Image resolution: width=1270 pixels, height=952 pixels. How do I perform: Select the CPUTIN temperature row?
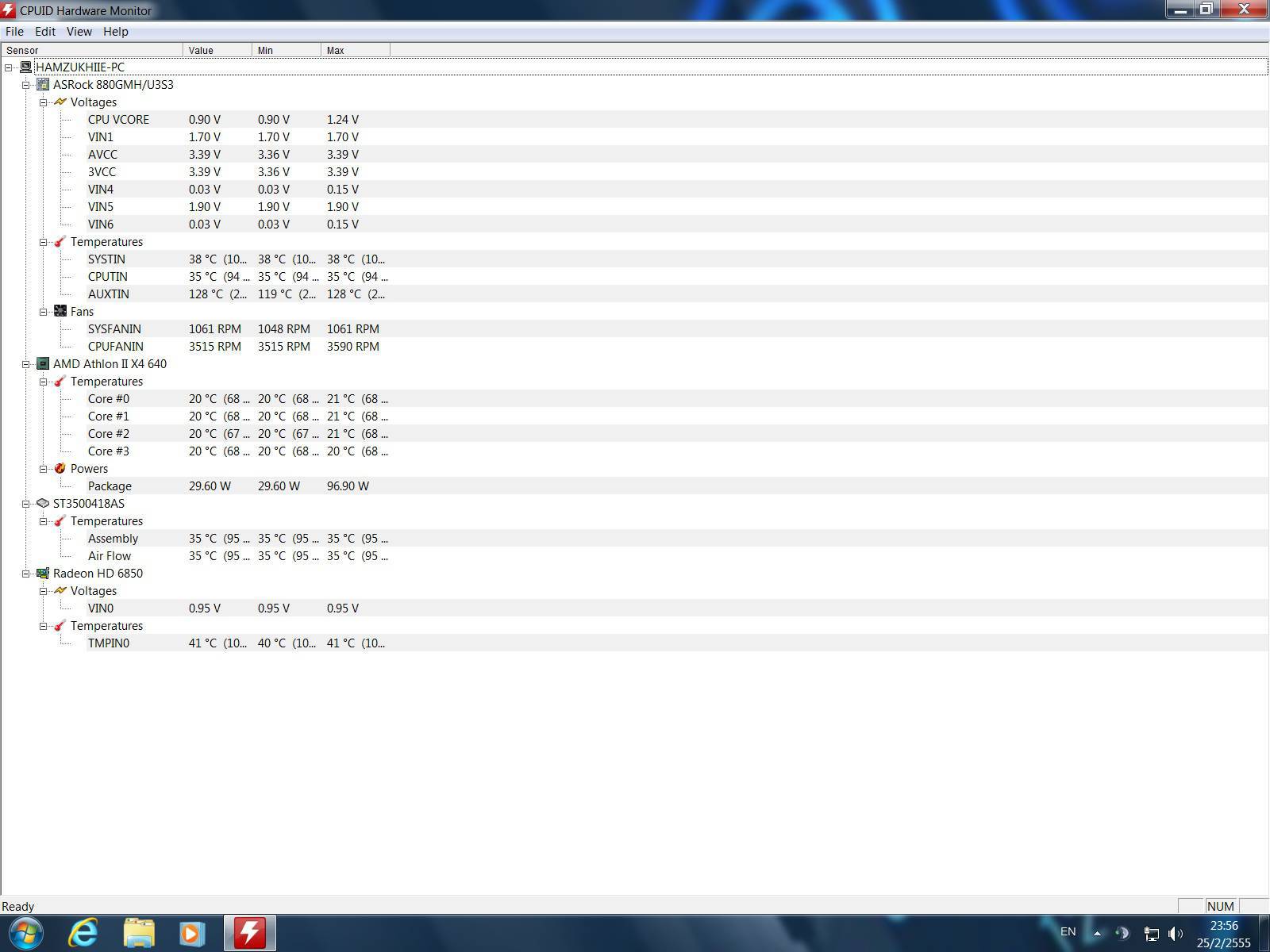[634, 277]
